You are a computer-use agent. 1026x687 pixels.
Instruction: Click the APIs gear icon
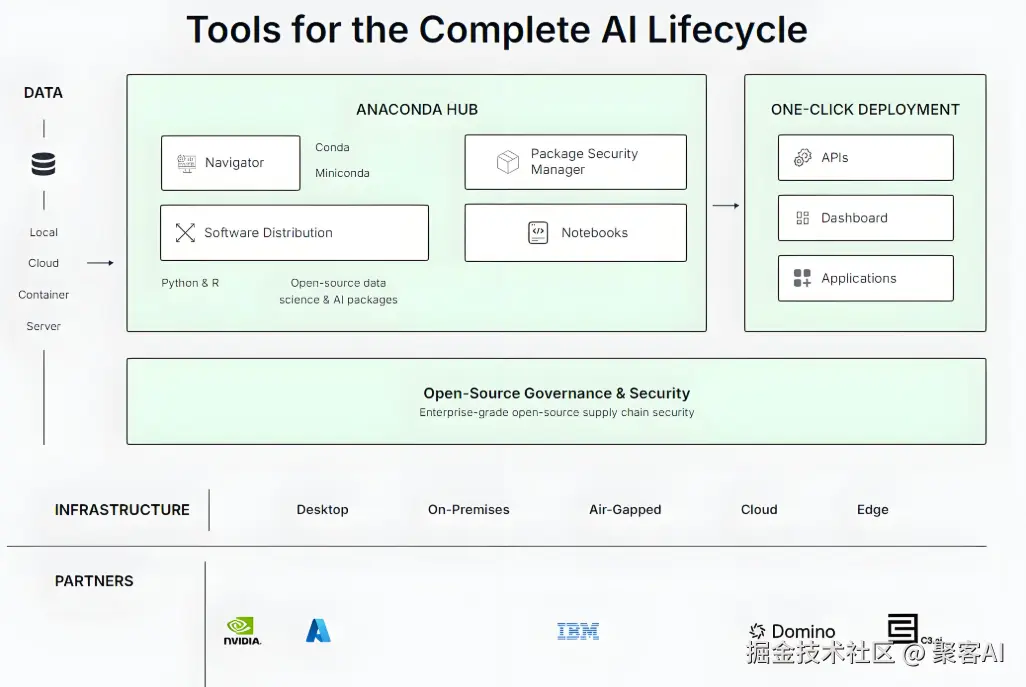click(802, 158)
